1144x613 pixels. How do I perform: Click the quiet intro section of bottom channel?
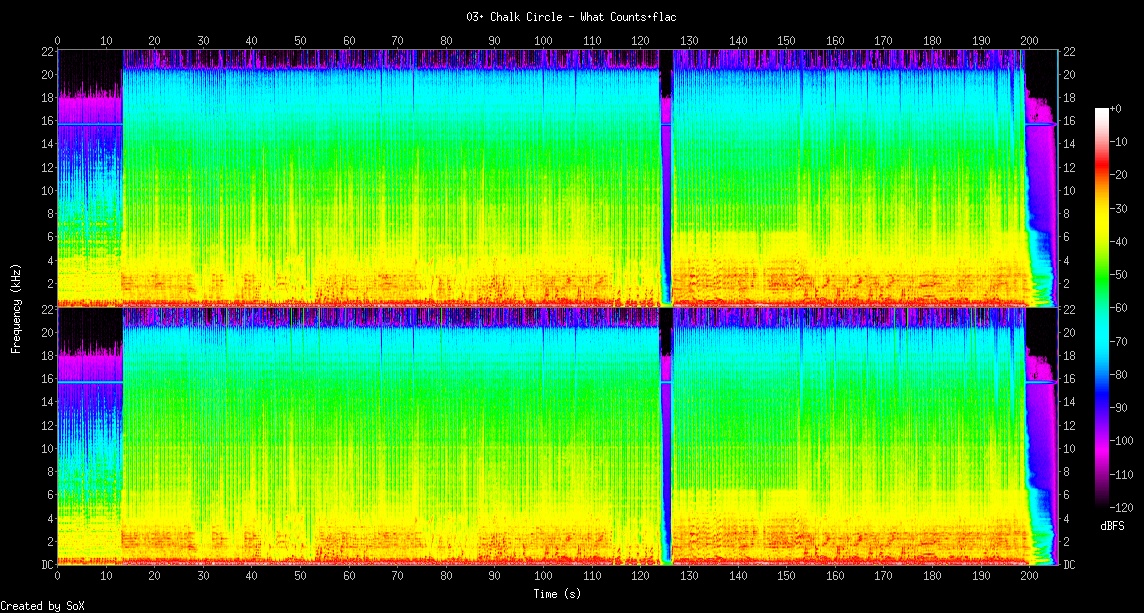point(90,450)
